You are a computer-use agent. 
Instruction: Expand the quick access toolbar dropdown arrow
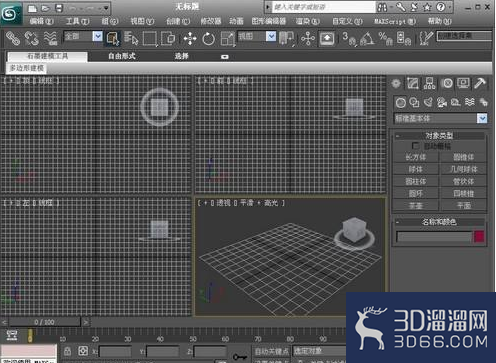pyautogui.click(x=106, y=8)
